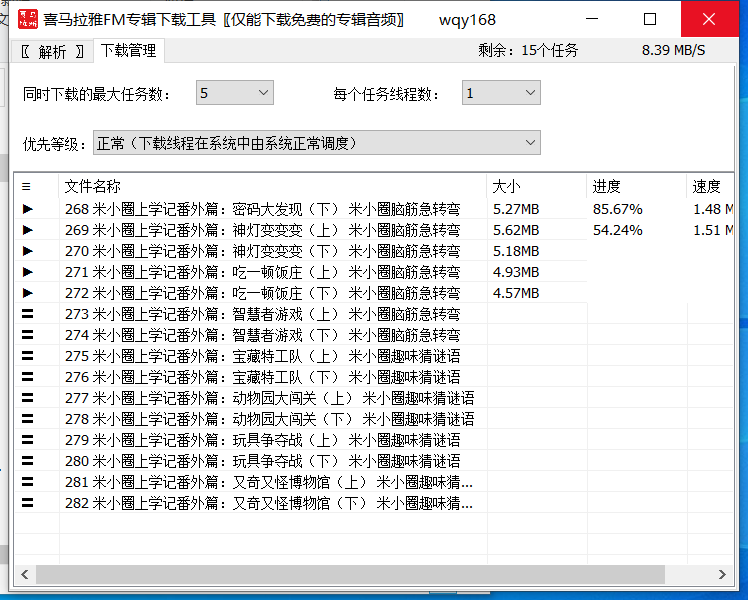
Task: Click the queued icon for row 282
Action: tap(28, 503)
